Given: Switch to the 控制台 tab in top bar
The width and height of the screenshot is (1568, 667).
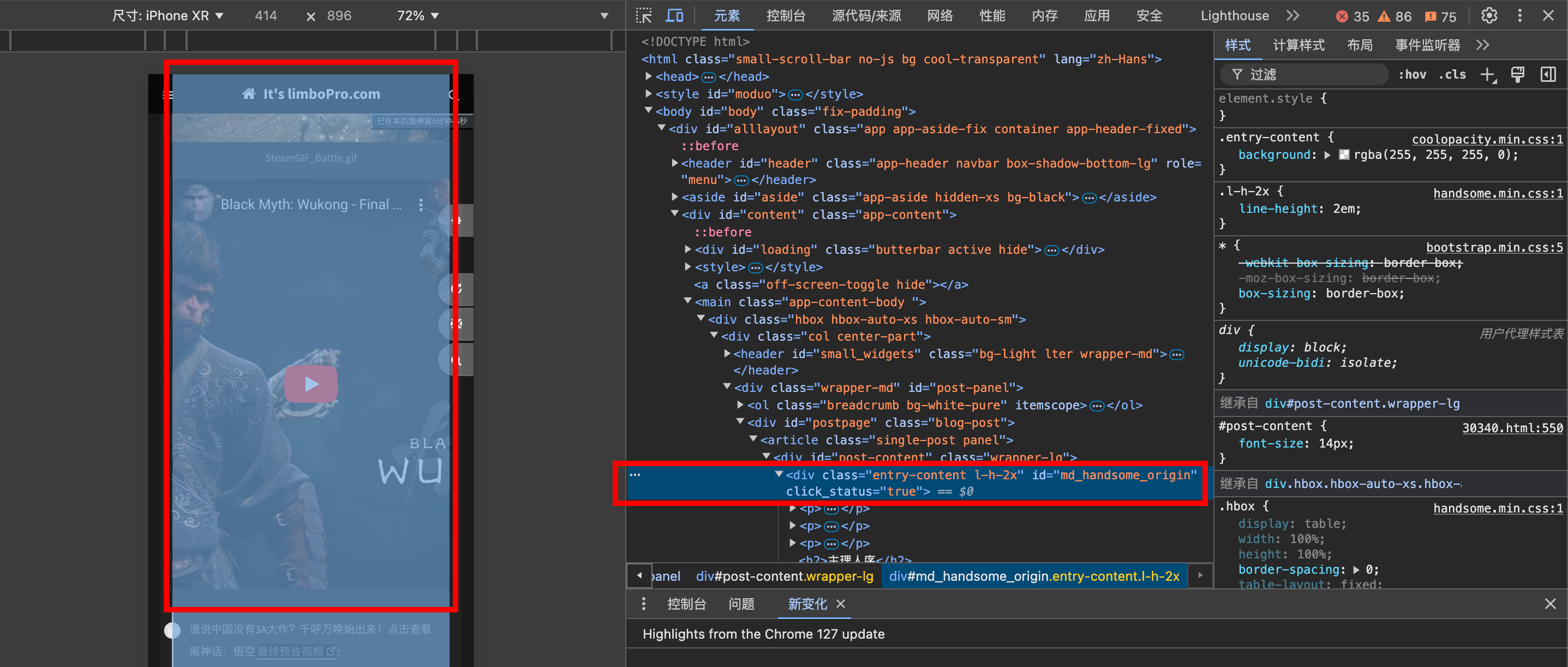Looking at the screenshot, I should [785, 16].
